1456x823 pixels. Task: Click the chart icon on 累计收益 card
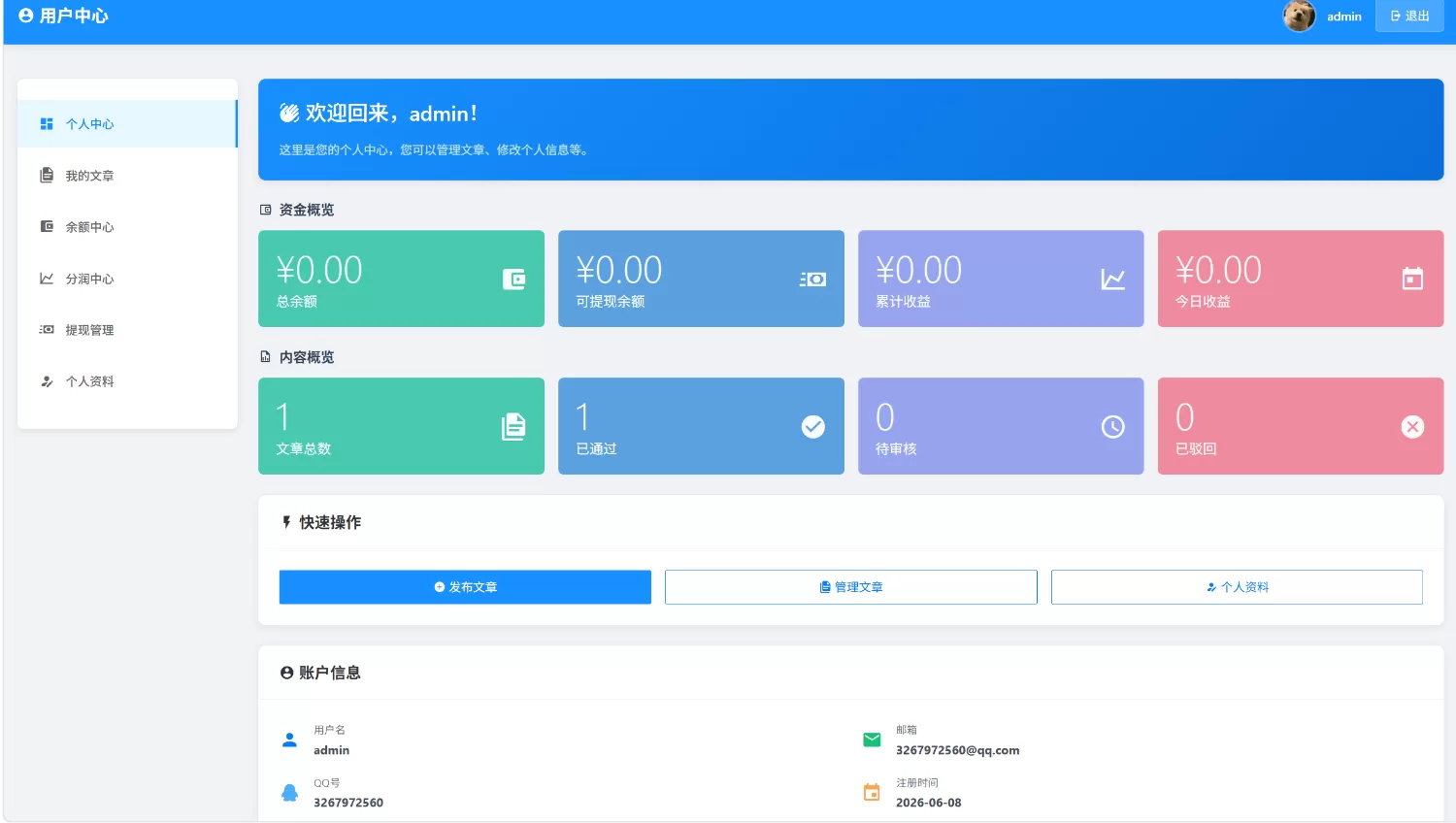pyautogui.click(x=1113, y=280)
